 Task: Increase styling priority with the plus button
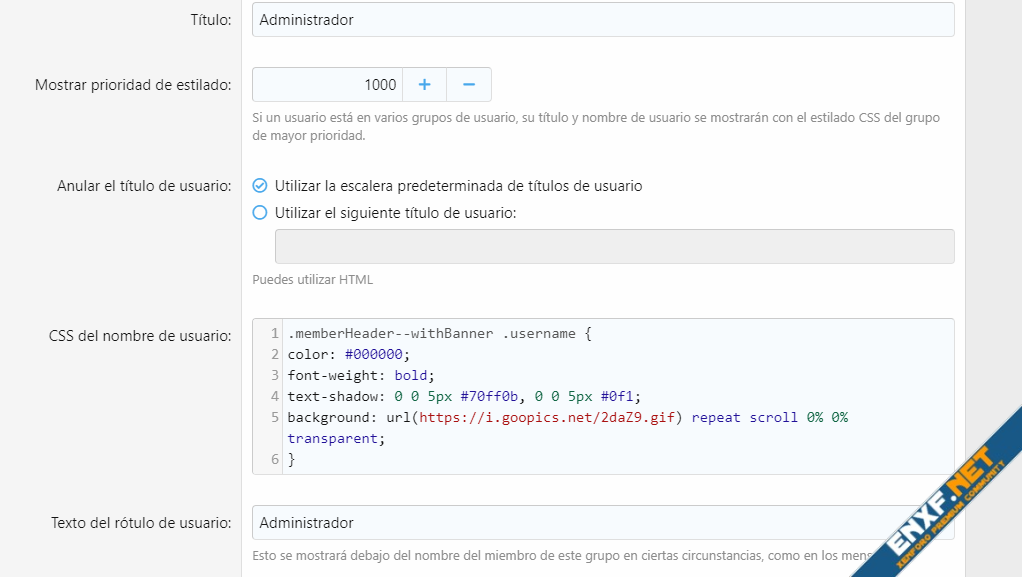click(x=424, y=85)
